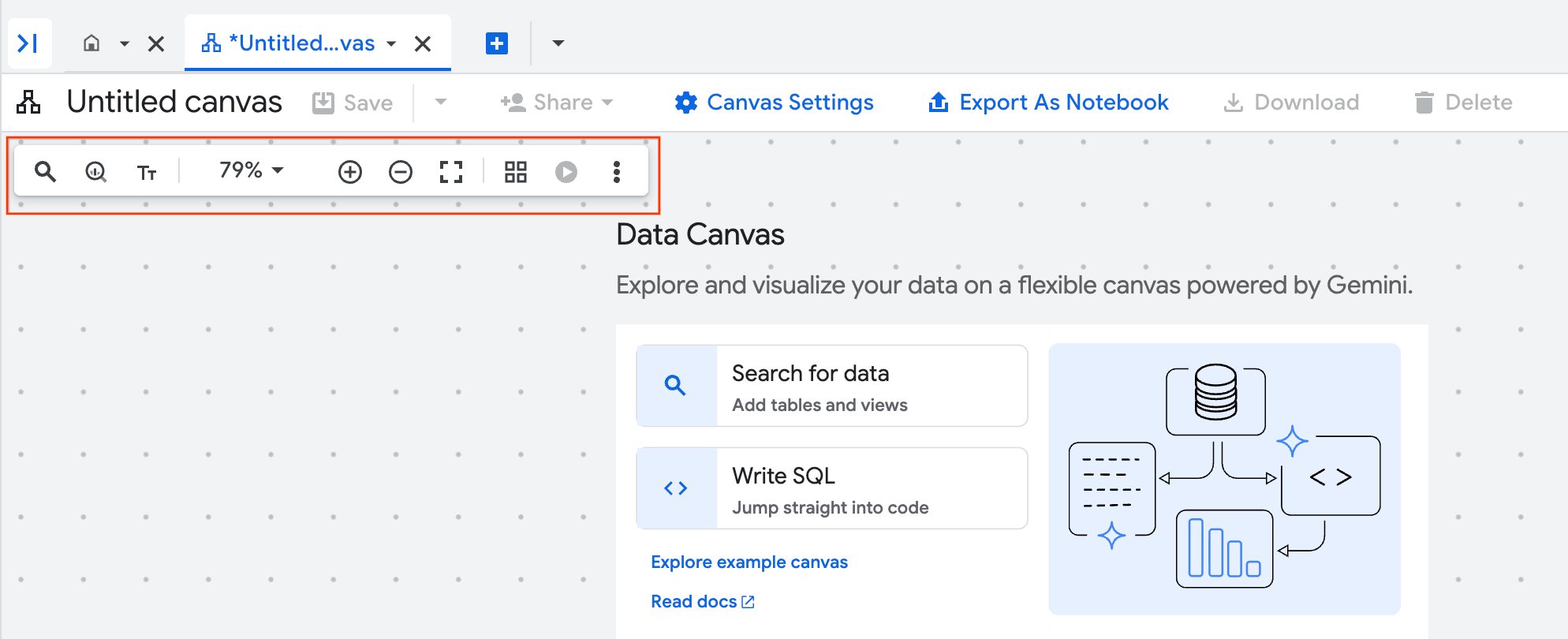Select the Search for data card

[x=831, y=386]
